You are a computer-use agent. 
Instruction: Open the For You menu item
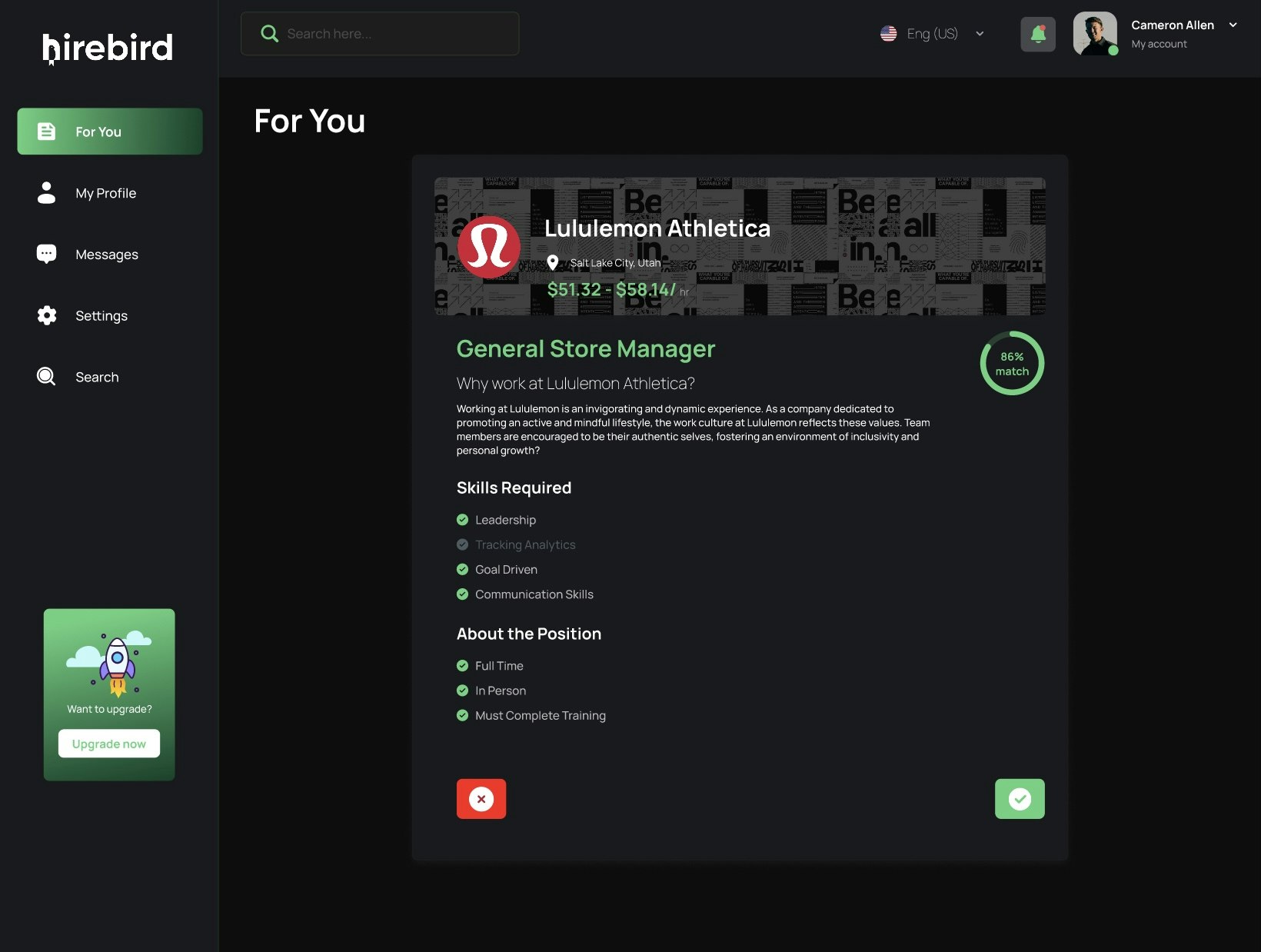click(110, 131)
